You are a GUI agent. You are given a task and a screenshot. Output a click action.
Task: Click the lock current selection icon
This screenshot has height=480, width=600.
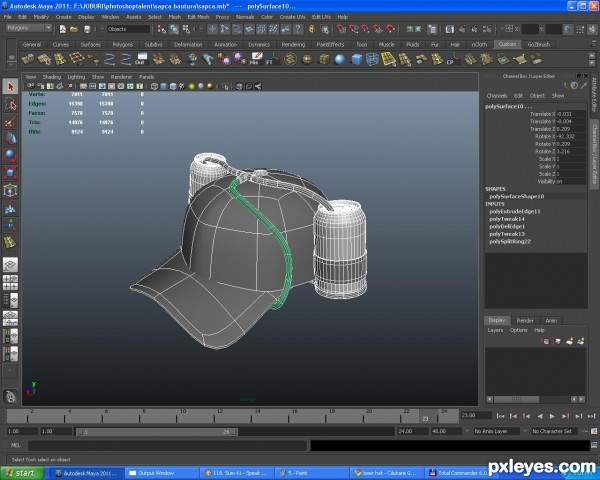[x=312, y=29]
